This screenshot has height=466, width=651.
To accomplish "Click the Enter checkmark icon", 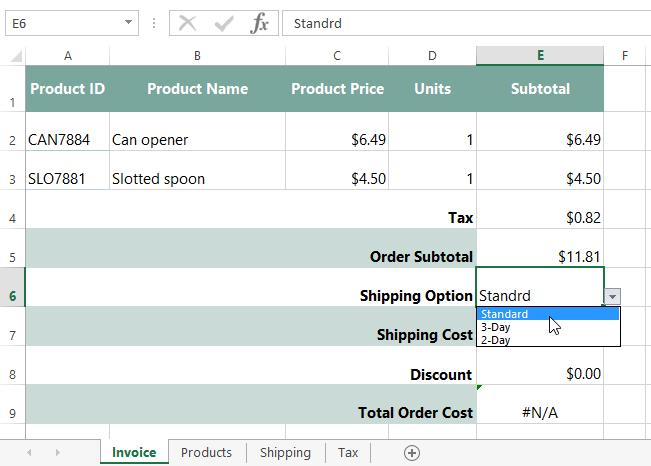I will 224,23.
